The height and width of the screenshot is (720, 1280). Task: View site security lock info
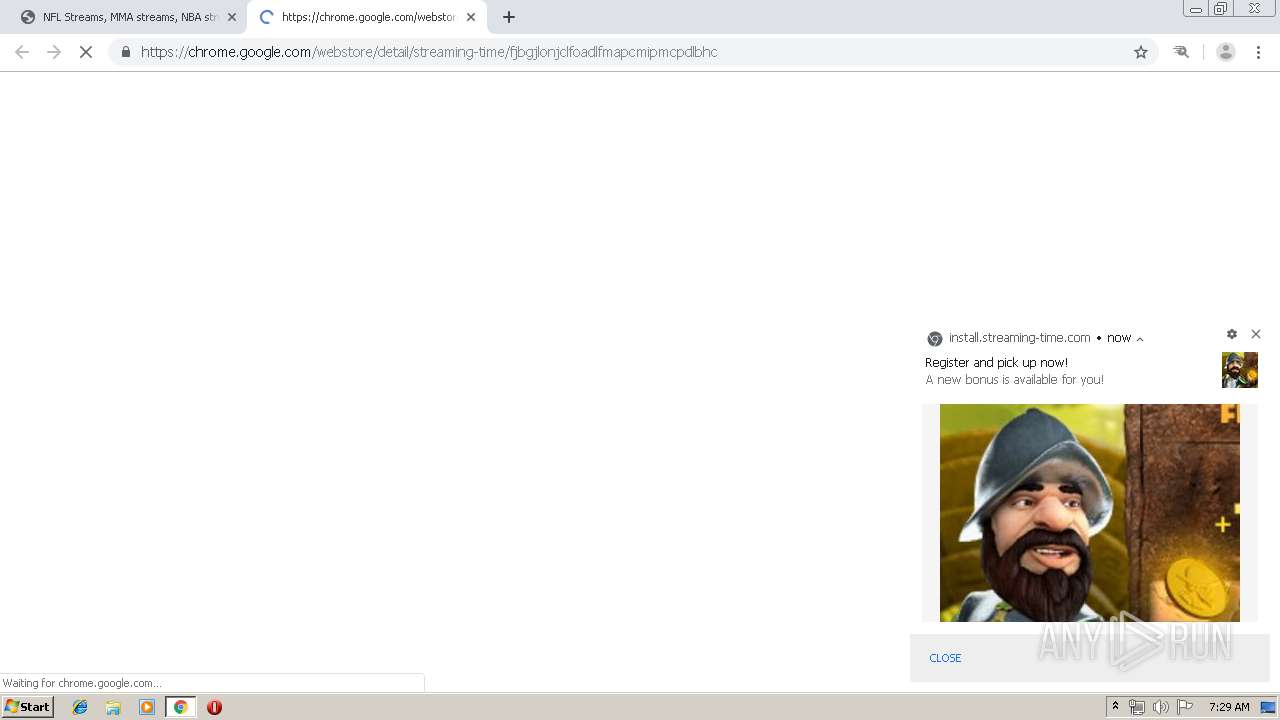[x=125, y=52]
